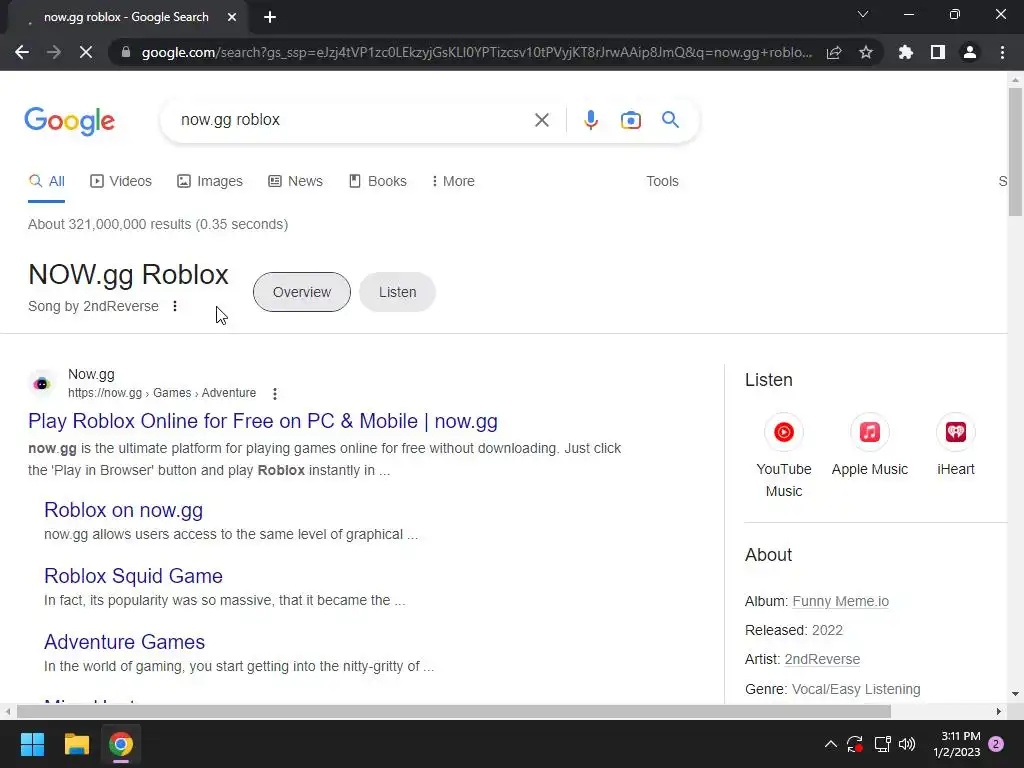
Task: Open a new tab with plus button
Action: (270, 18)
